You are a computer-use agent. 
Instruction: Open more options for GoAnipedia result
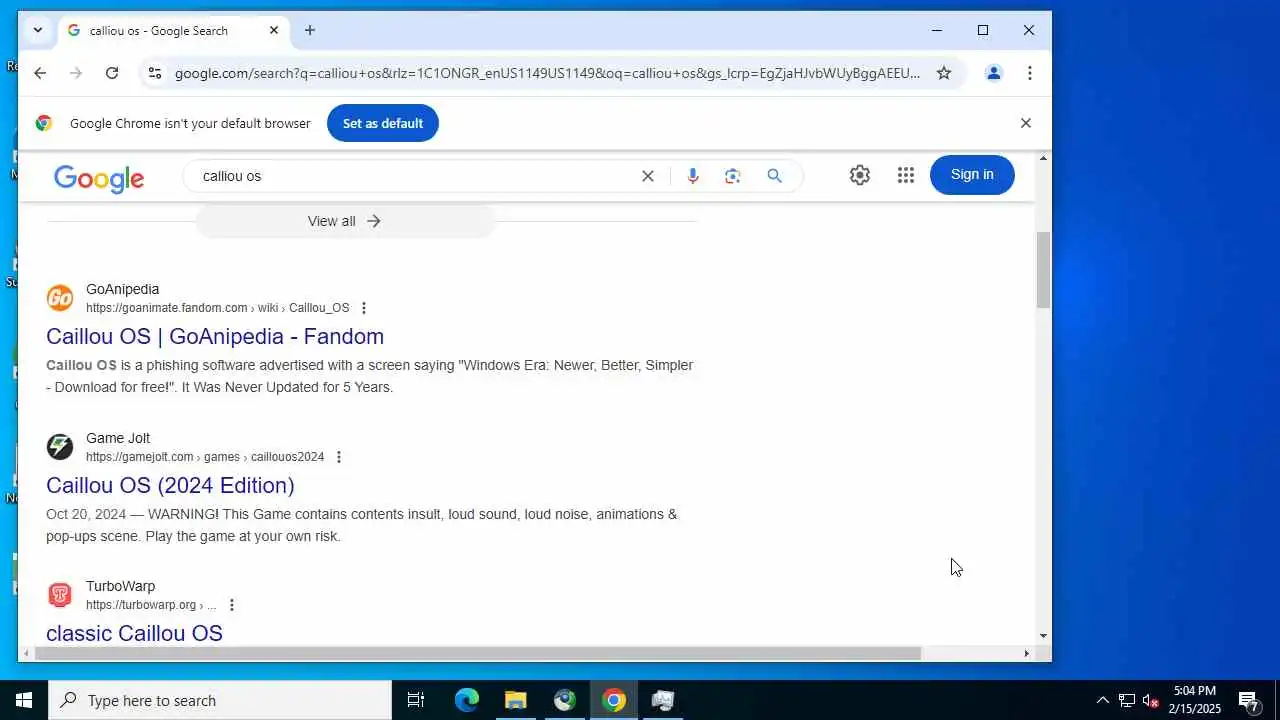tap(364, 308)
